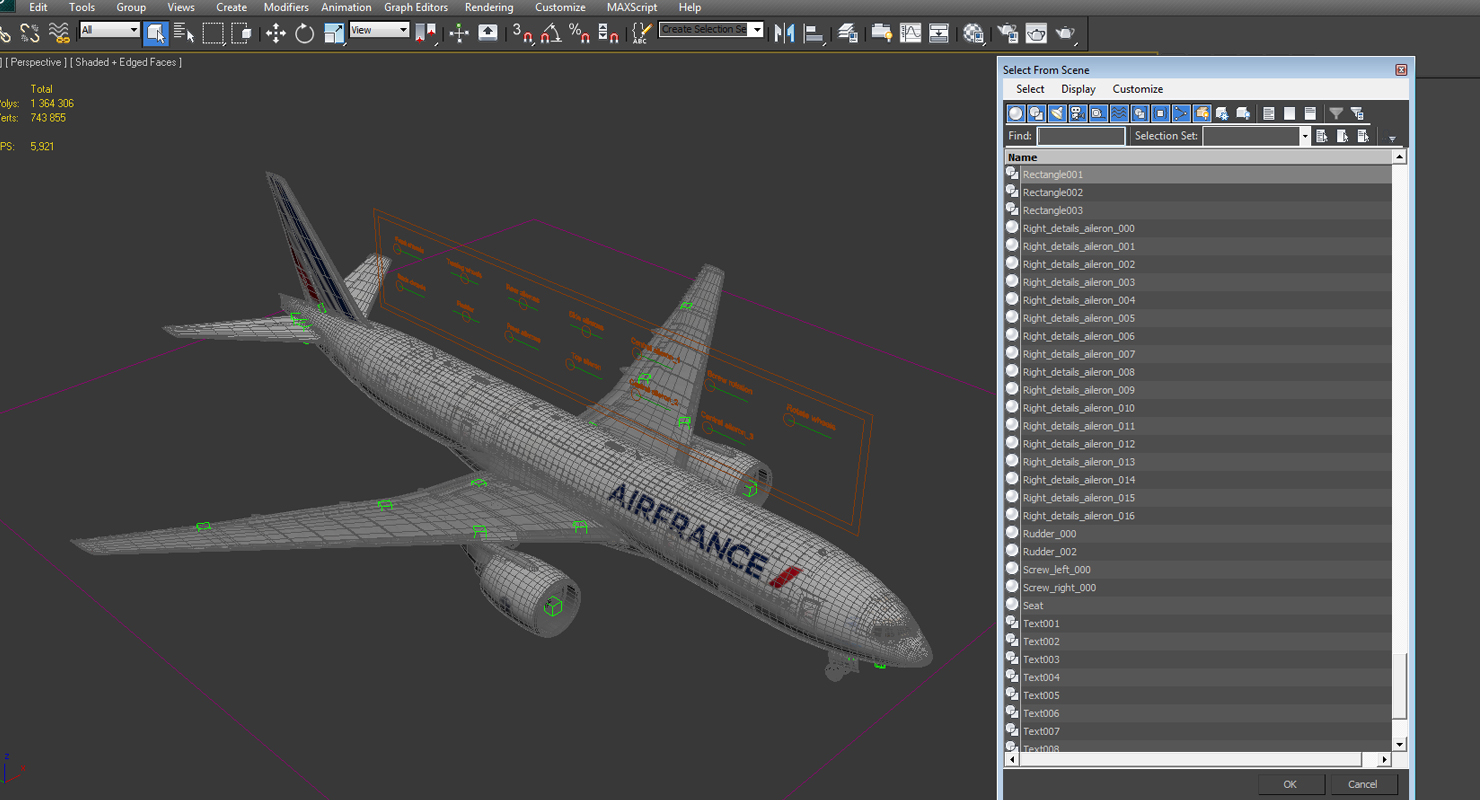Select Screw_left_000 in the list
This screenshot has height=800, width=1480.
[x=1198, y=570]
